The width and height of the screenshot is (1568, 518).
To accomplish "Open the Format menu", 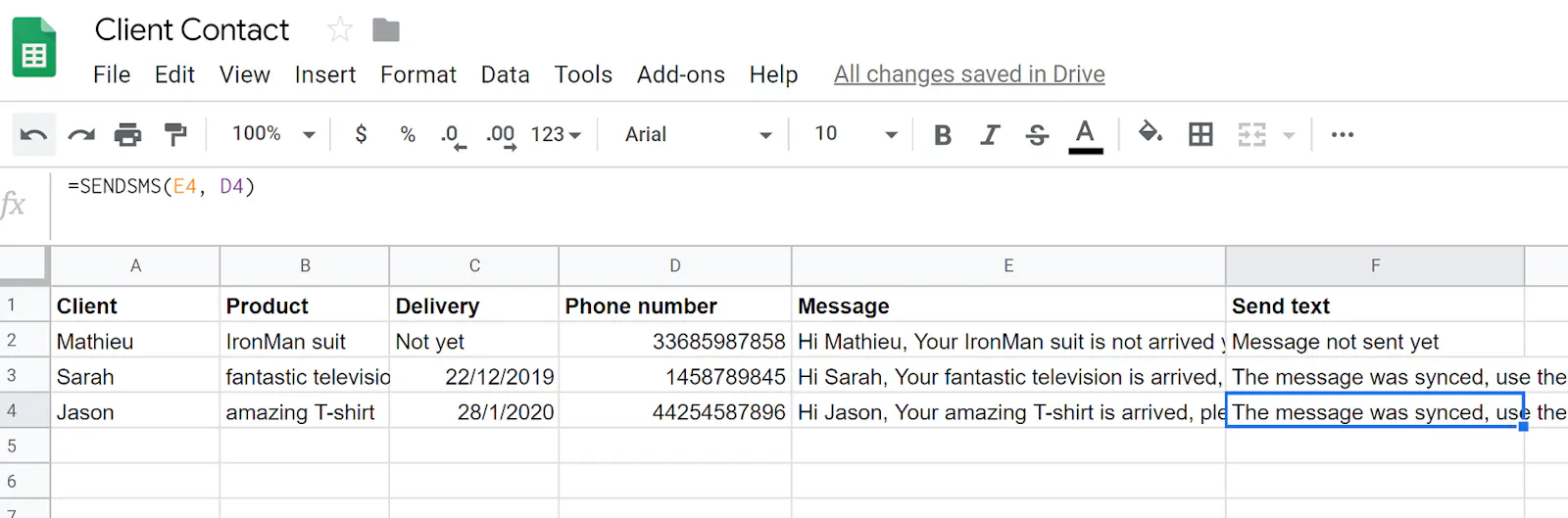I will pyautogui.click(x=418, y=74).
